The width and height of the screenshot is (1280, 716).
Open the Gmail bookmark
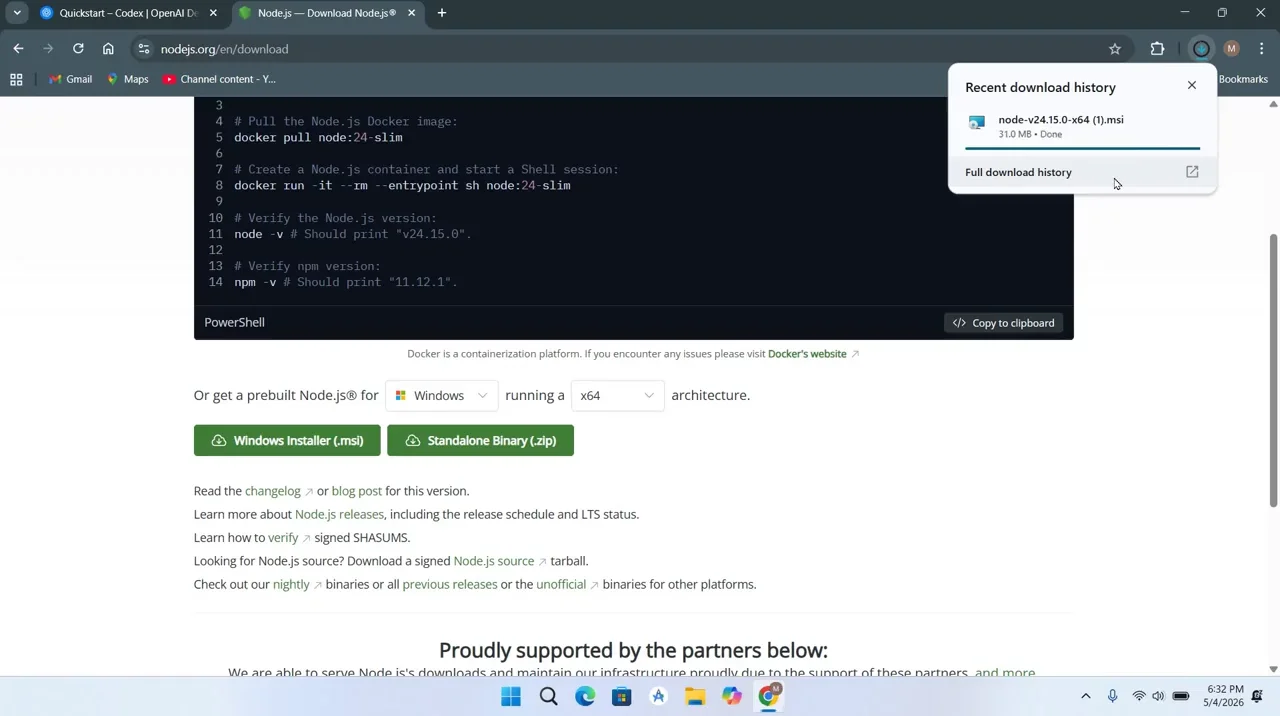(x=70, y=79)
